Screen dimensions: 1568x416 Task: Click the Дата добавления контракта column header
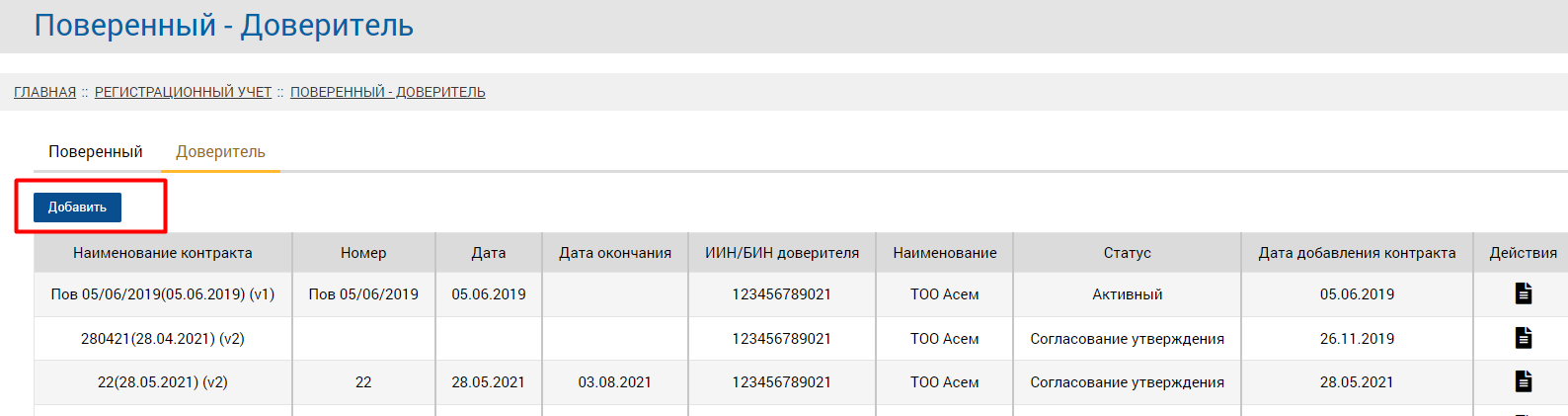click(x=1357, y=253)
